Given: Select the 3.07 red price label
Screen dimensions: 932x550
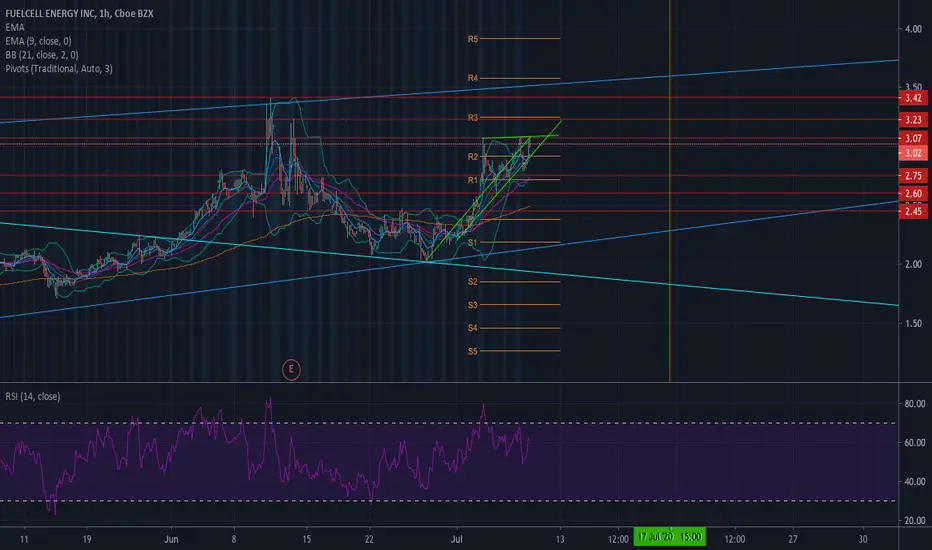Looking at the screenshot, I should click(x=913, y=139).
